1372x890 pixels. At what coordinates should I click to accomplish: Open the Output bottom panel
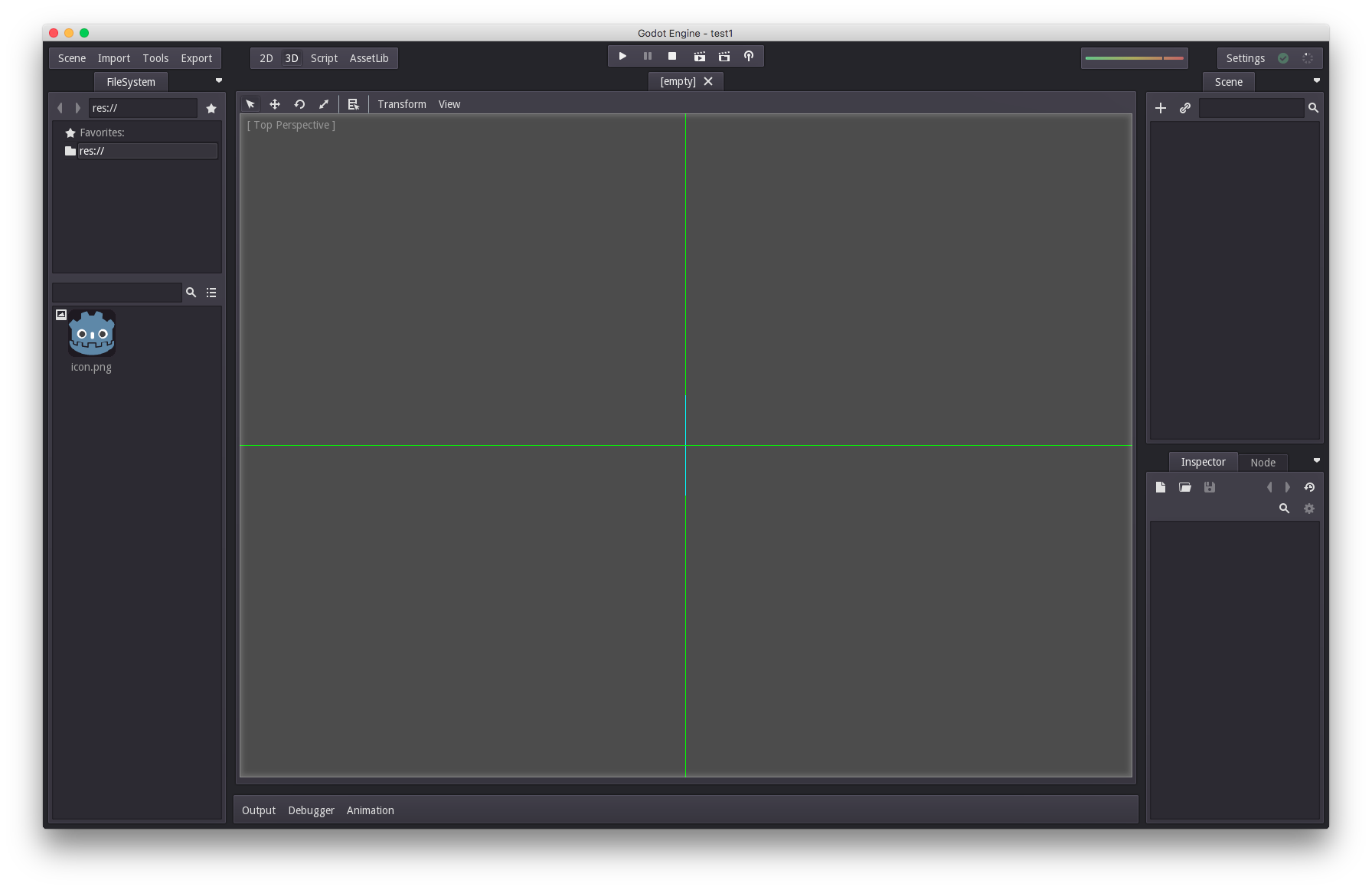[x=259, y=810]
